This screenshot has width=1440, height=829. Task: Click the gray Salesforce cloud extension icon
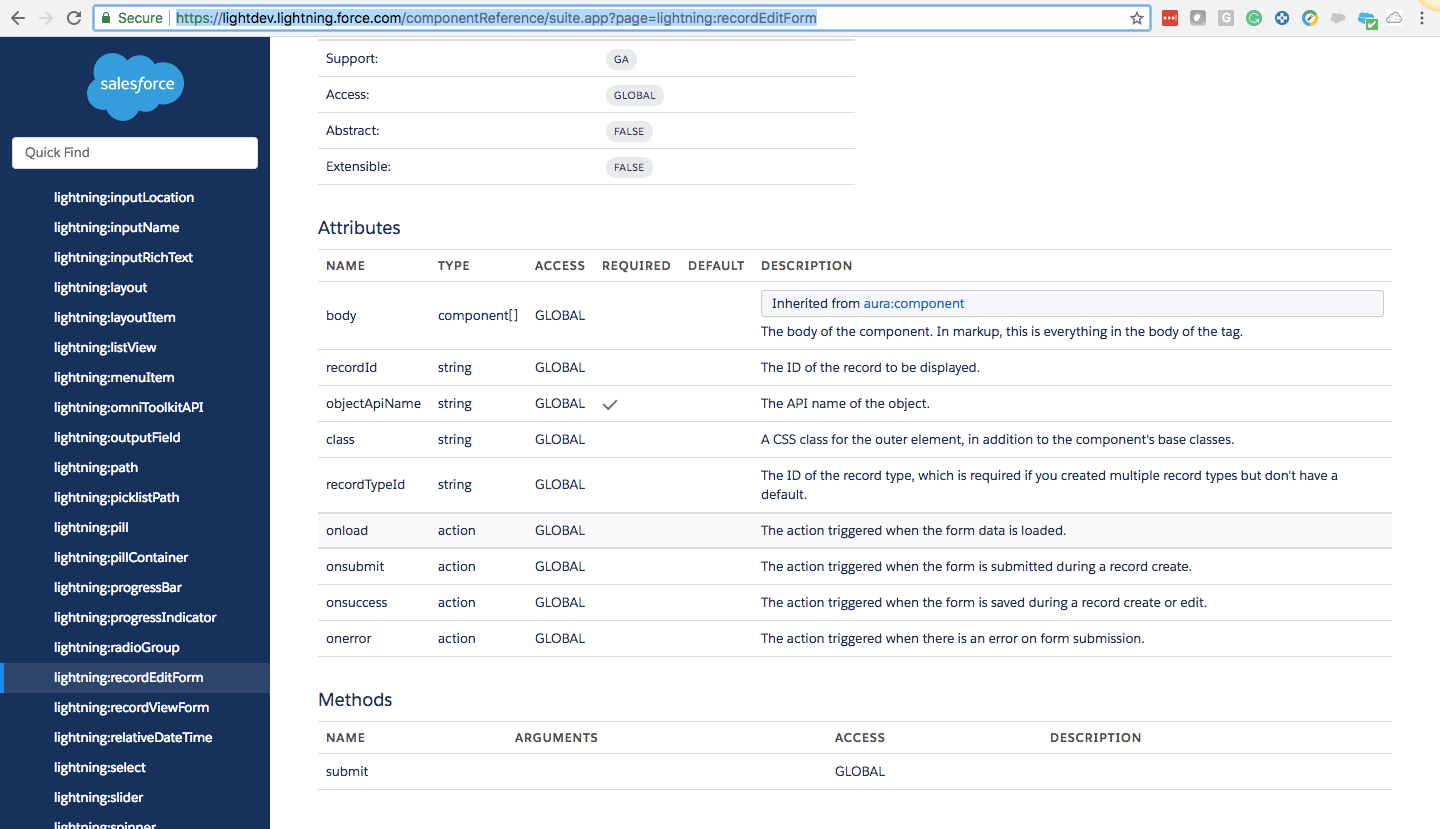1338,18
